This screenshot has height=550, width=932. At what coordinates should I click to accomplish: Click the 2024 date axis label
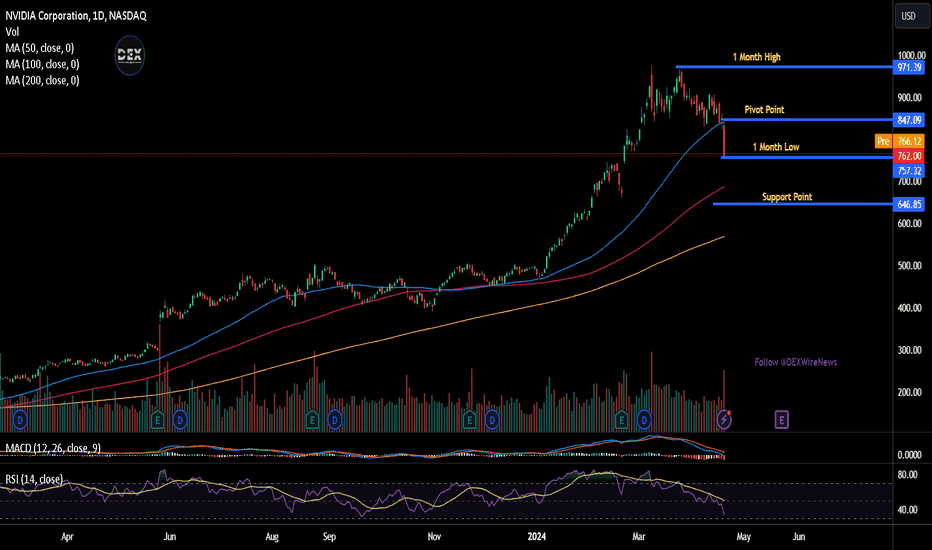point(537,537)
